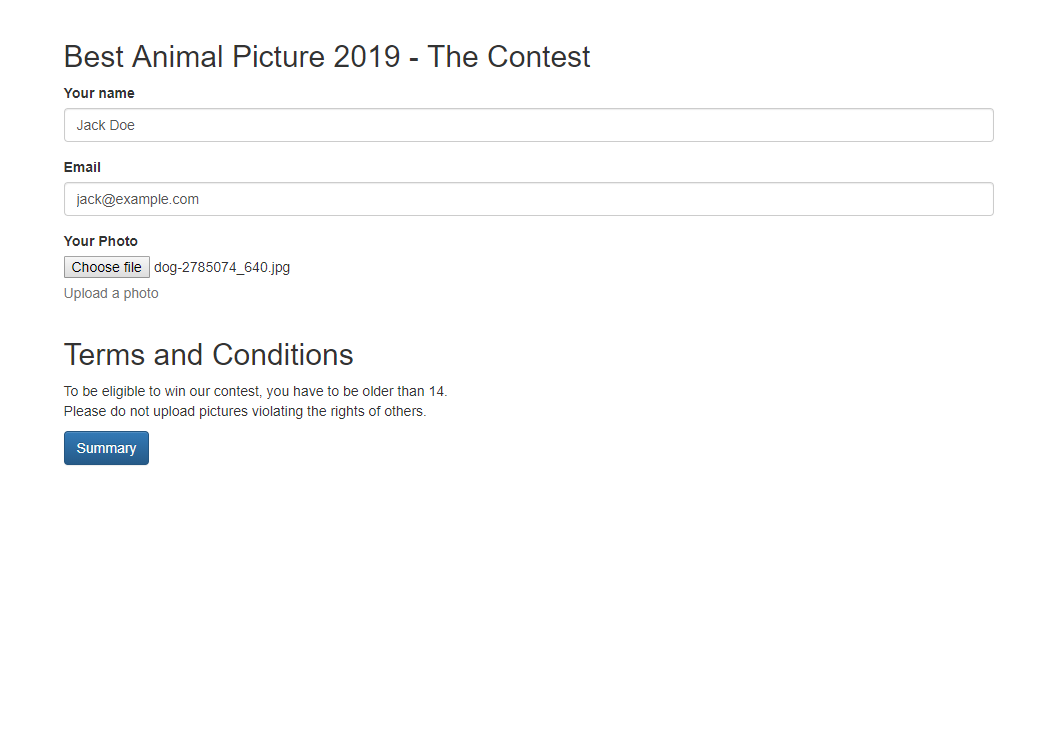Click the 'jack@example.com' placeholder text
Screen dimensions: 1040x744
[x=138, y=199]
